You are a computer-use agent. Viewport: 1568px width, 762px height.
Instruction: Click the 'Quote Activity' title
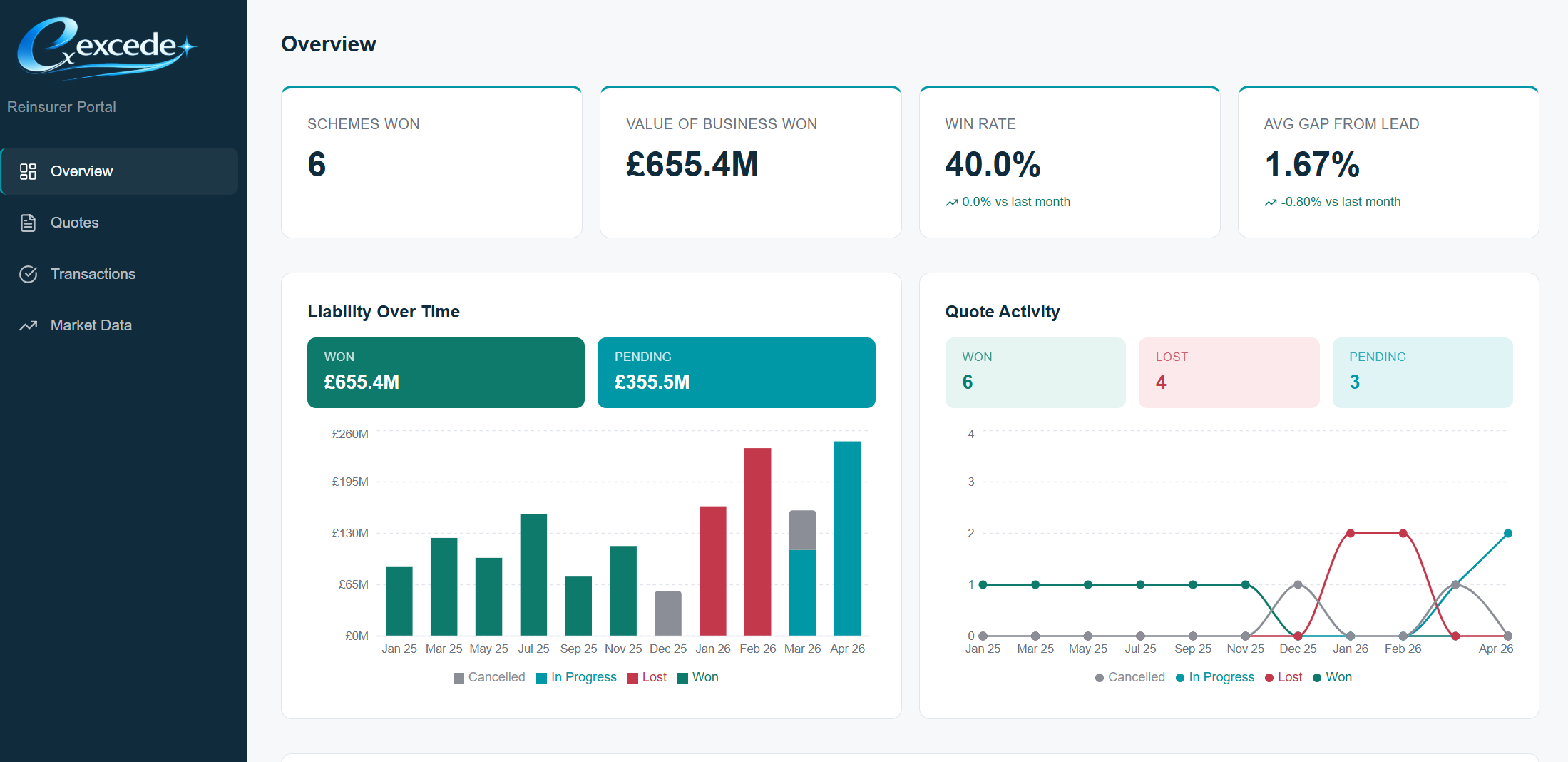point(1003,312)
